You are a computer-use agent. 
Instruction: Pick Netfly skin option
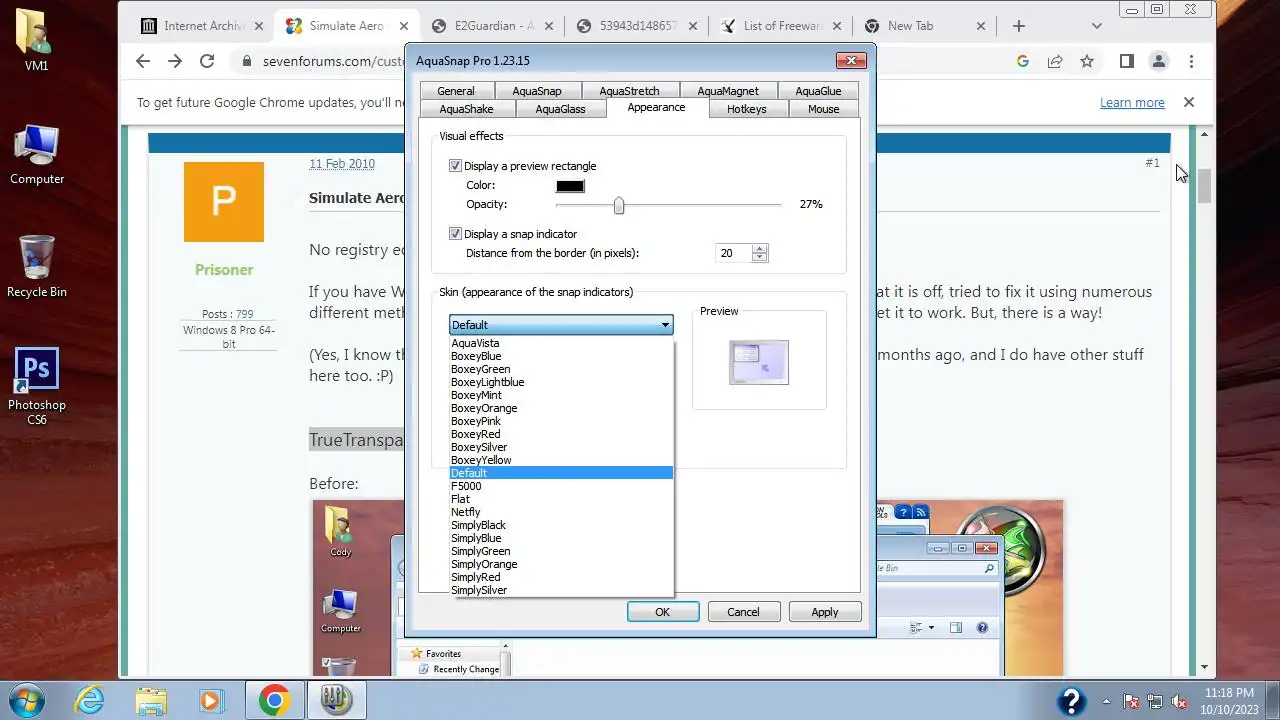tap(561, 512)
